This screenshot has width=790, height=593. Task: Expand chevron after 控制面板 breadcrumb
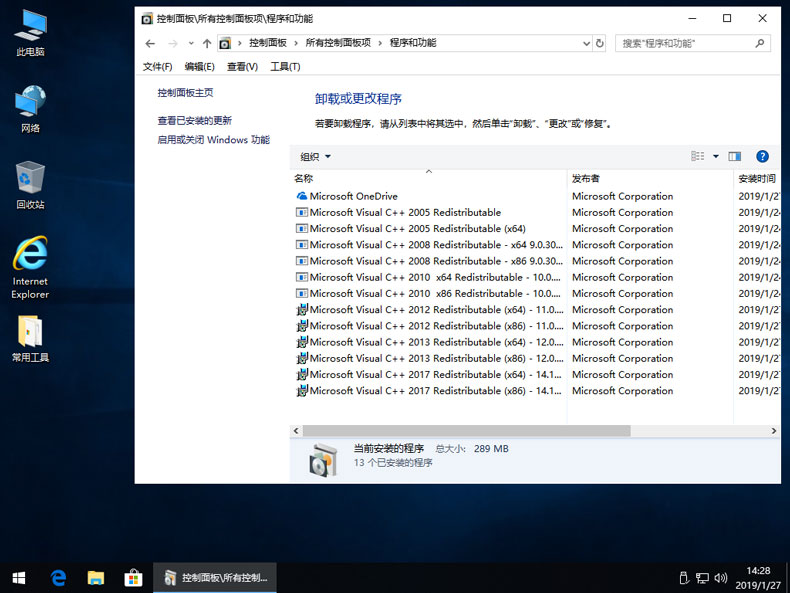[x=296, y=43]
